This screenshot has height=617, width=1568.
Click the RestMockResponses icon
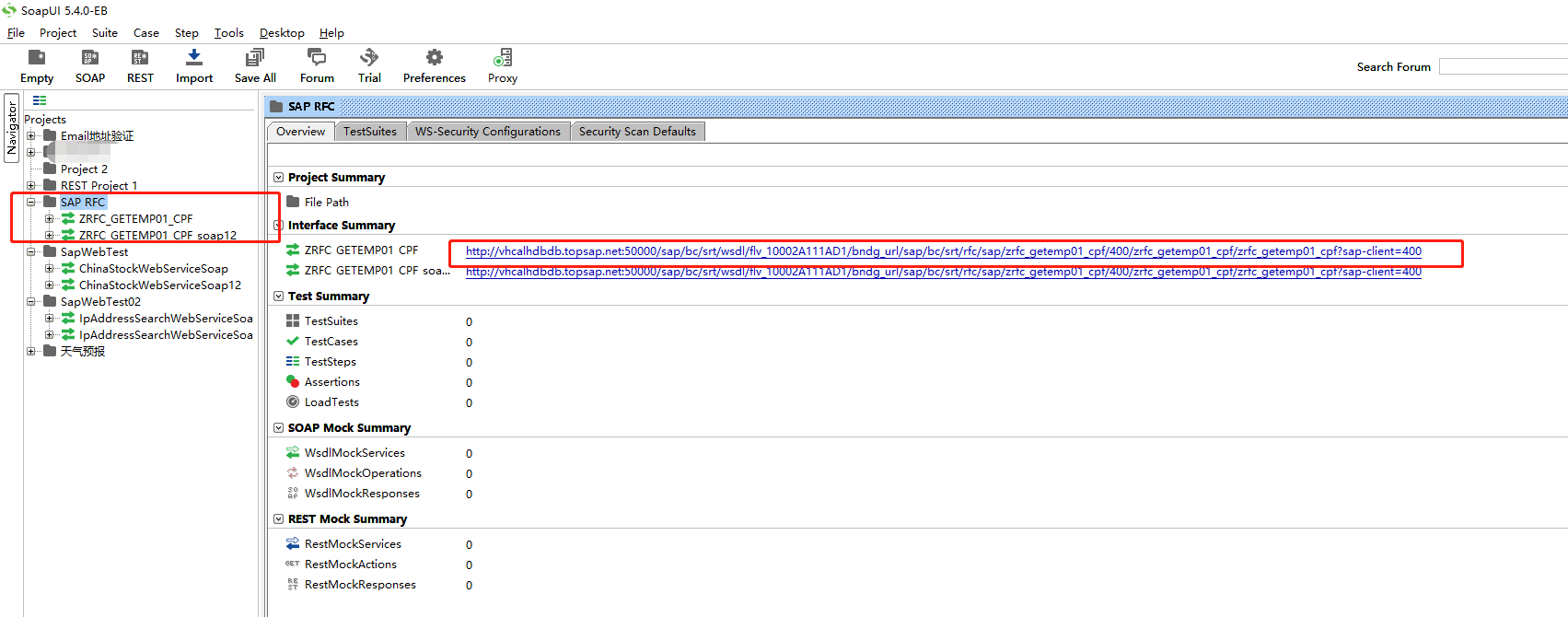293,584
